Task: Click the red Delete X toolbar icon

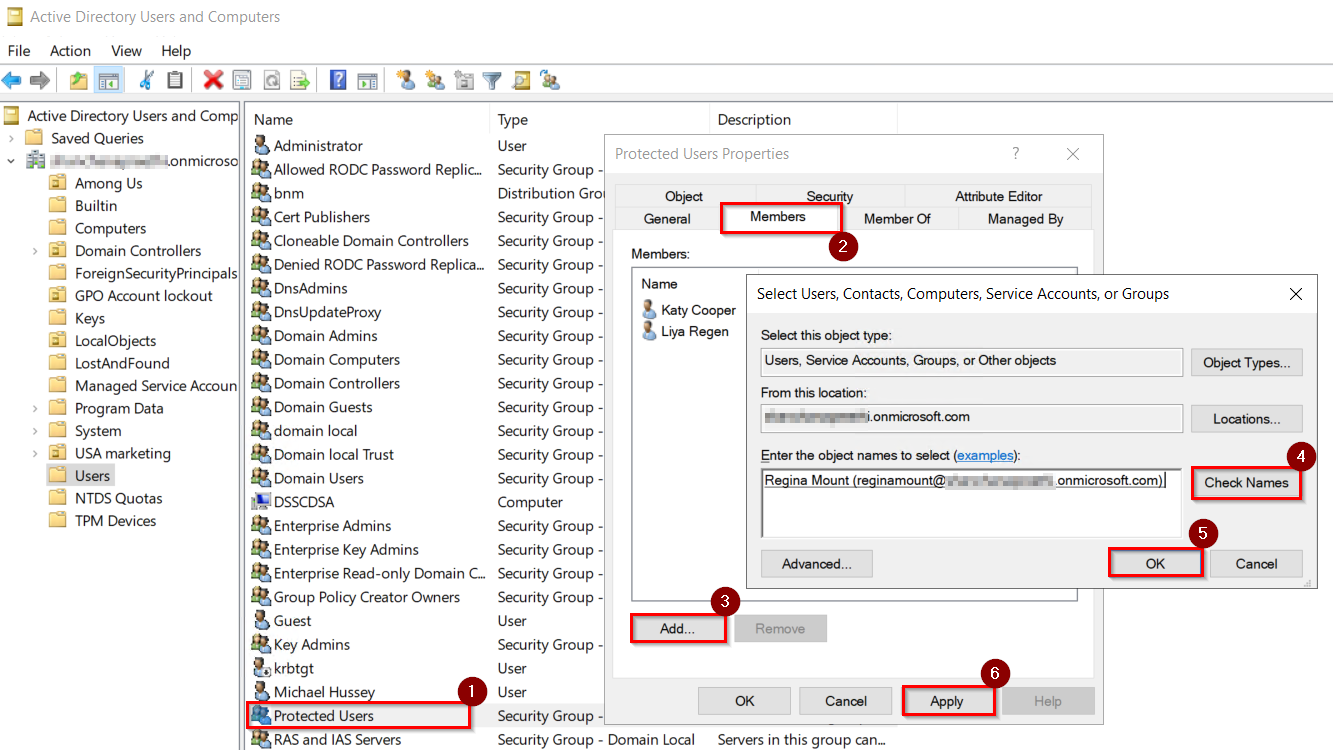Action: pyautogui.click(x=213, y=81)
